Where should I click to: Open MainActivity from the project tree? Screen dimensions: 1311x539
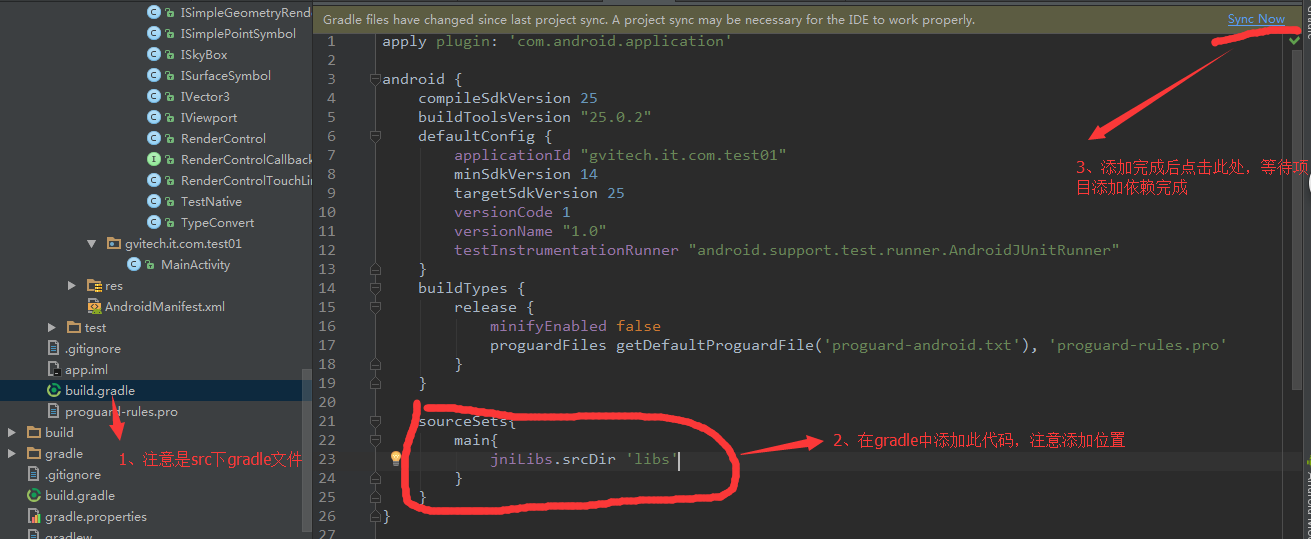click(x=195, y=264)
